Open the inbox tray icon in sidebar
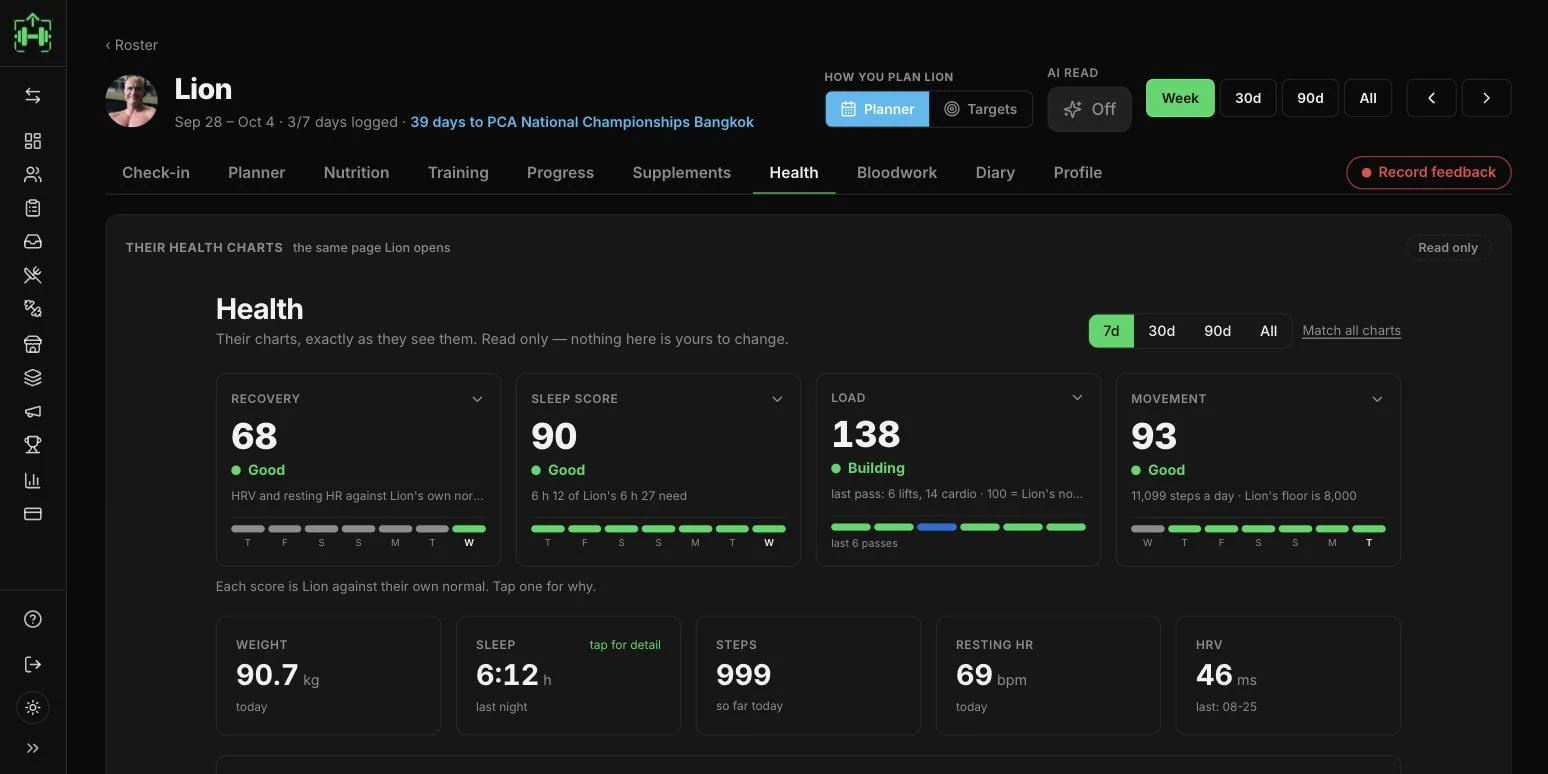 [x=33, y=242]
